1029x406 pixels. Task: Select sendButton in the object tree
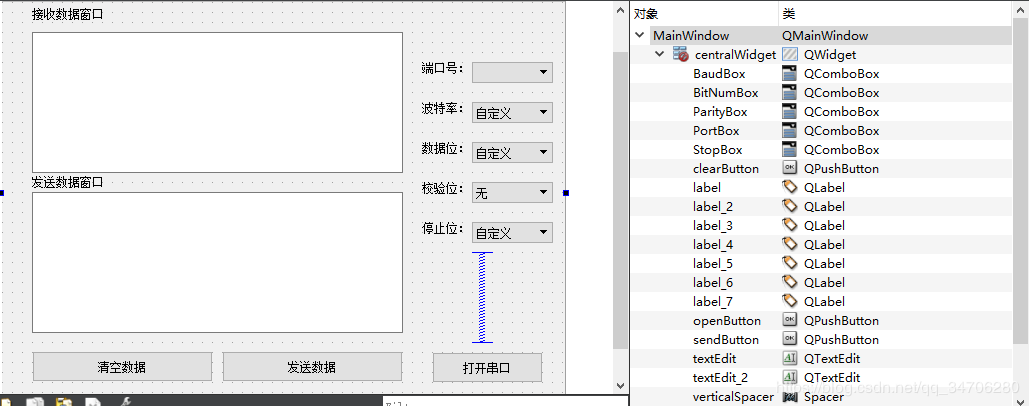pos(726,340)
